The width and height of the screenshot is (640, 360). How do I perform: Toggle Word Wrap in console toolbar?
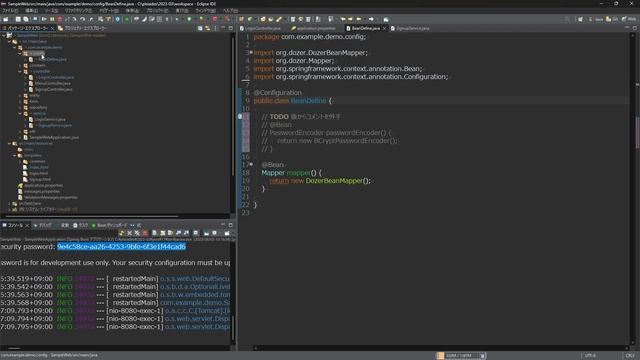click(x=171, y=233)
